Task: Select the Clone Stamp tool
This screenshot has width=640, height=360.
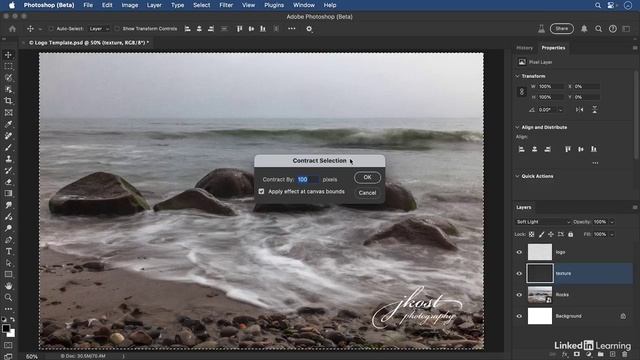Action: 8,159
